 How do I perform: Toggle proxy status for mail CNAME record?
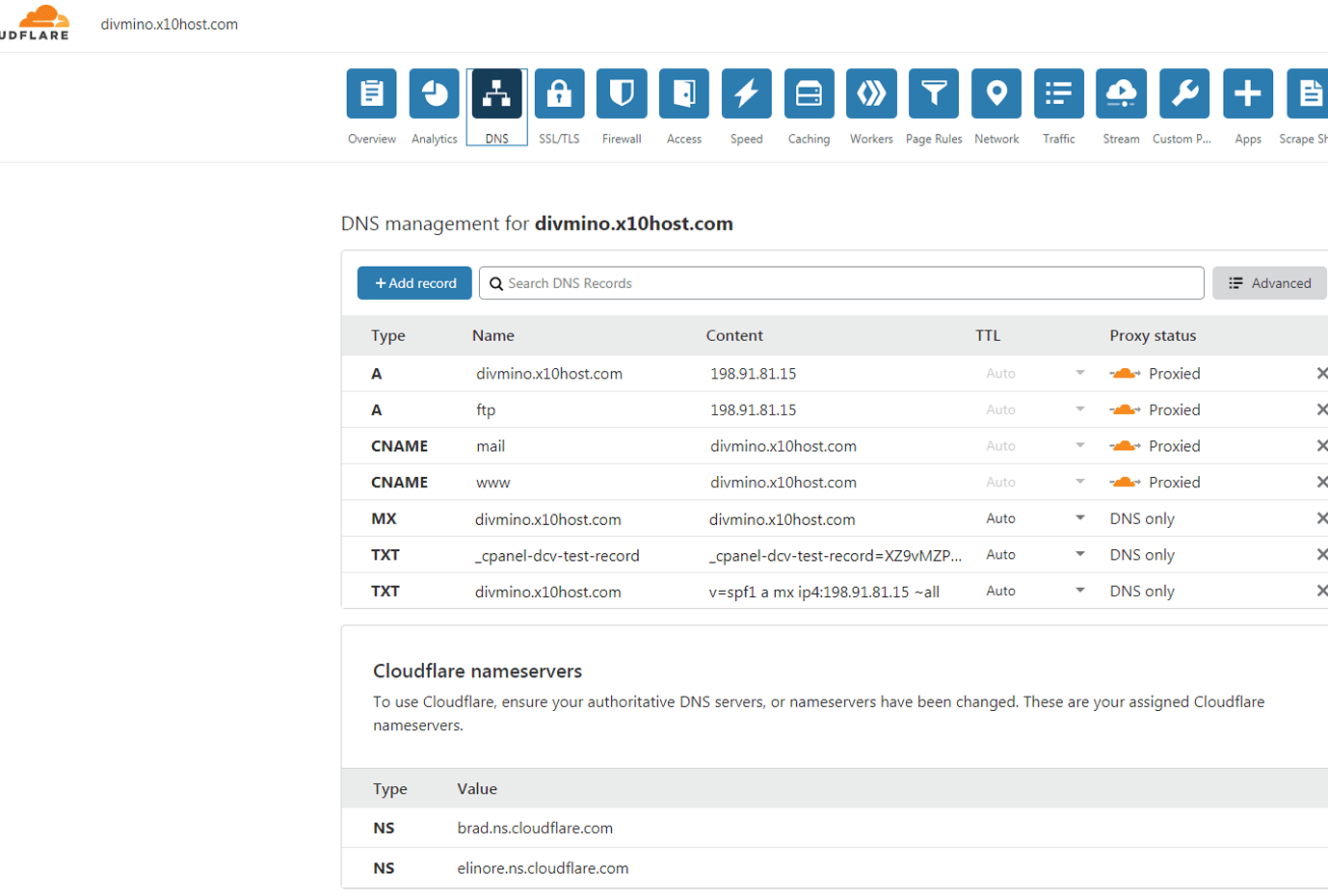[x=1125, y=446]
